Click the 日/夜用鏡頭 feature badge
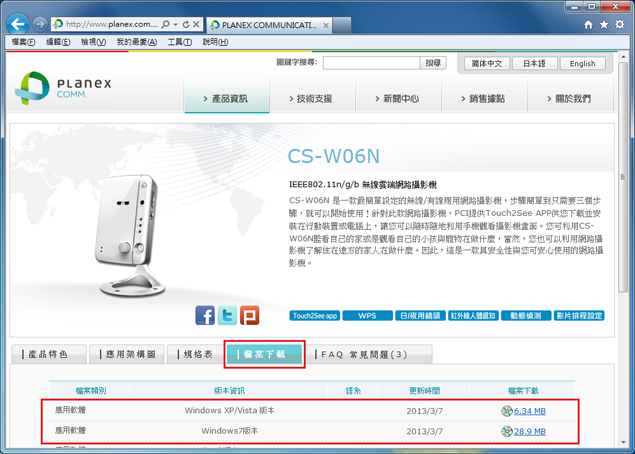The width and height of the screenshot is (635, 454). [x=420, y=315]
